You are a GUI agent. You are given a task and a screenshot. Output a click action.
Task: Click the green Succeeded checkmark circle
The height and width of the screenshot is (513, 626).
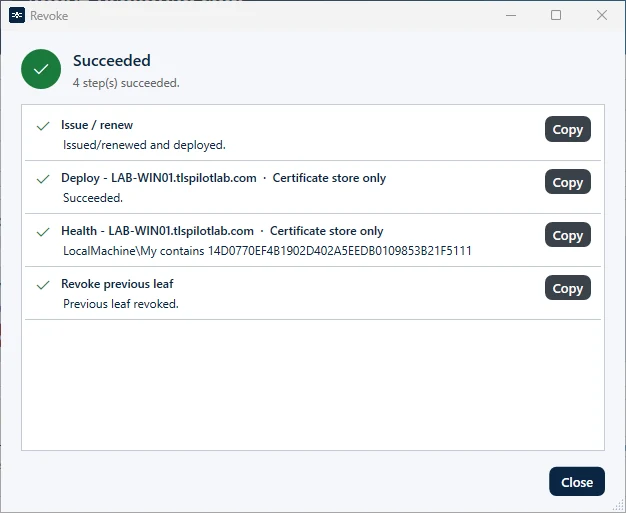click(41, 69)
